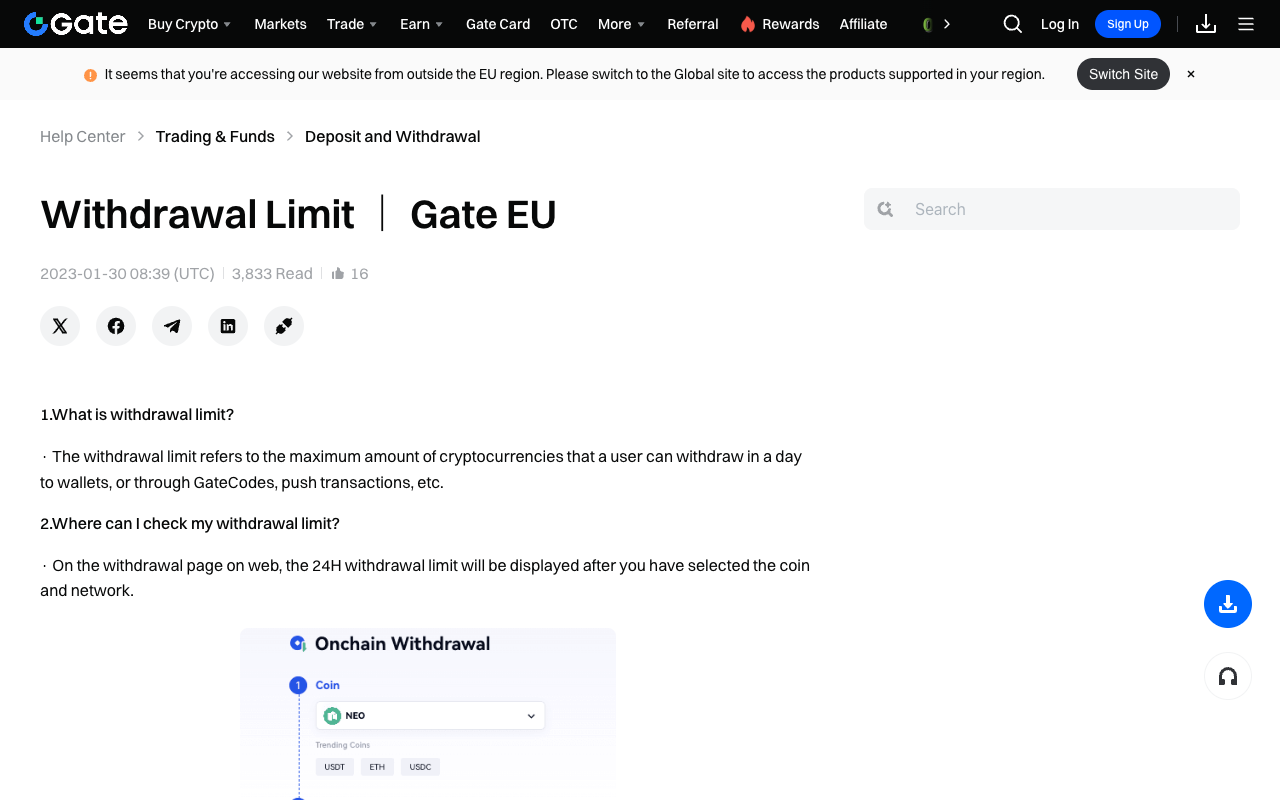Viewport: 1280px width, 800px height.
Task: Open the Affiliate menu item
Action: [x=863, y=24]
